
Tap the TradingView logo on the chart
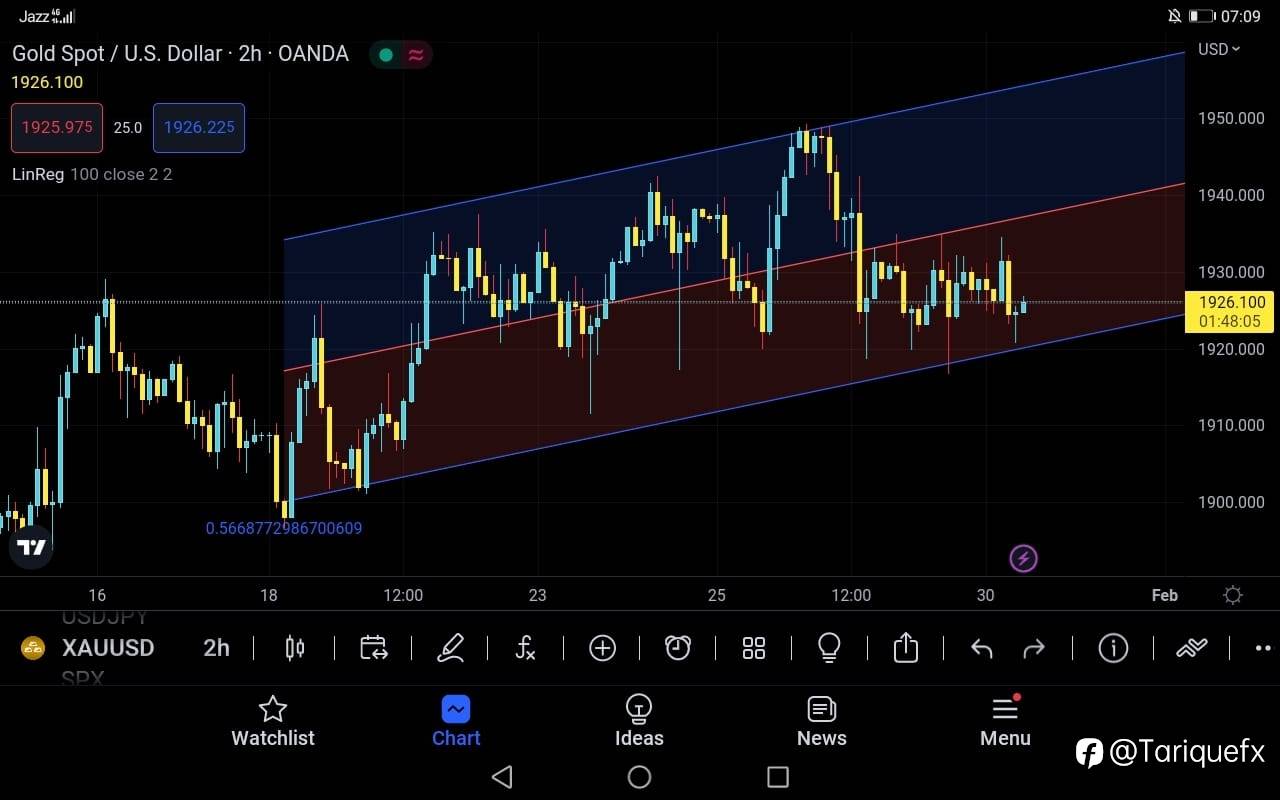(31, 547)
